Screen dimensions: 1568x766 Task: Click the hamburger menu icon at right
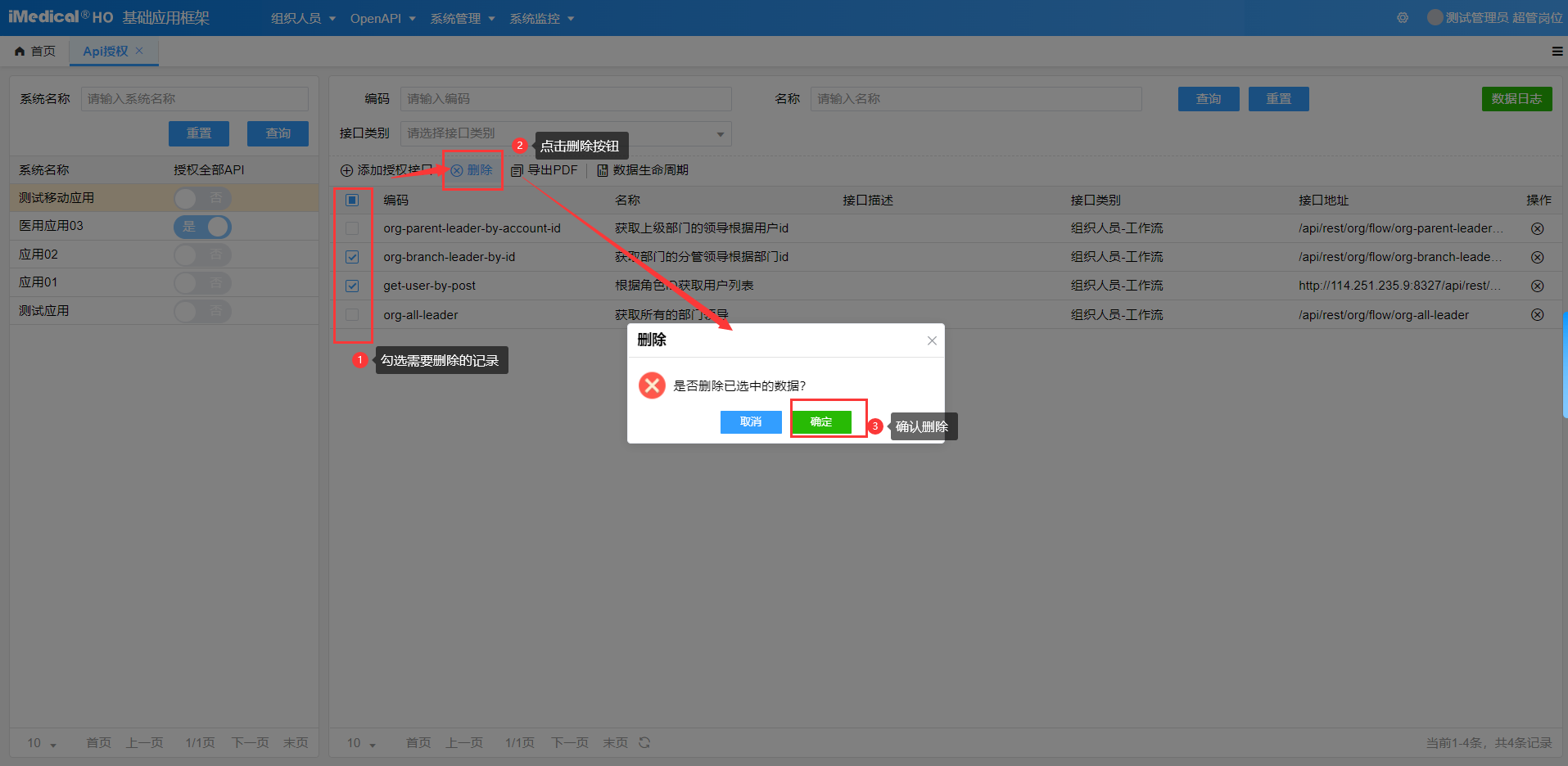tap(1557, 52)
